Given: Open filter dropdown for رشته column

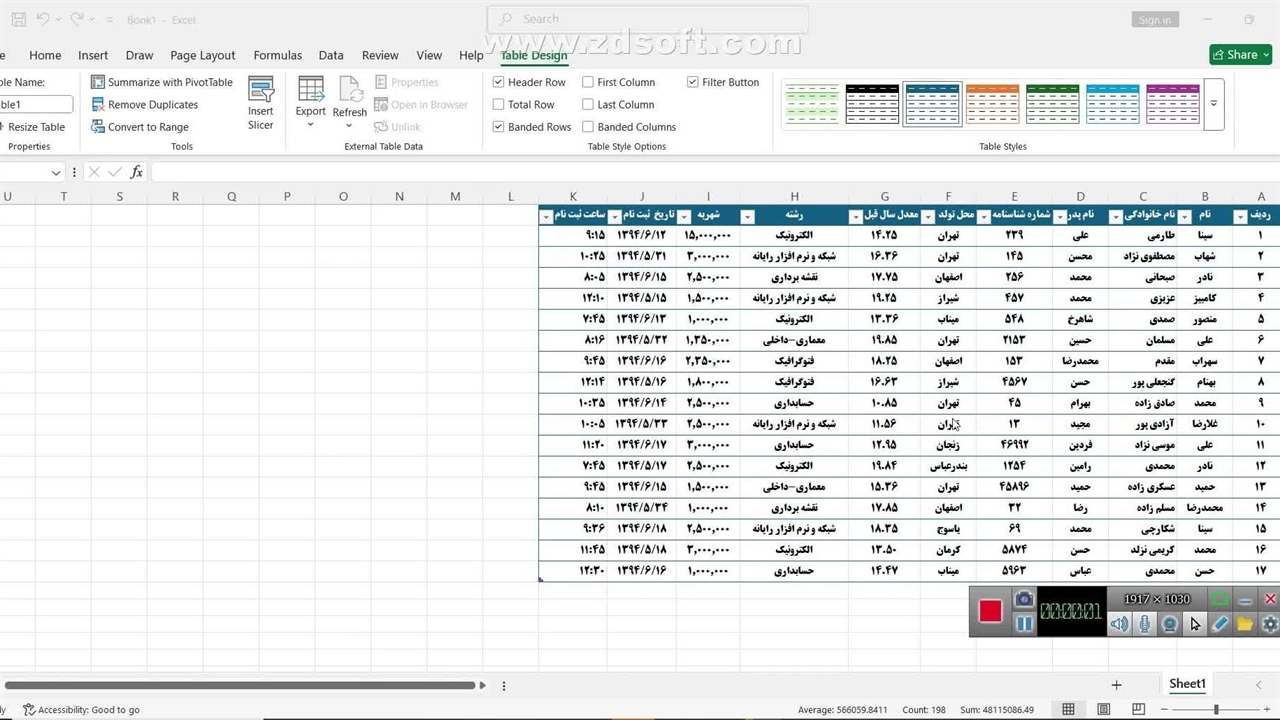Looking at the screenshot, I should click(747, 216).
